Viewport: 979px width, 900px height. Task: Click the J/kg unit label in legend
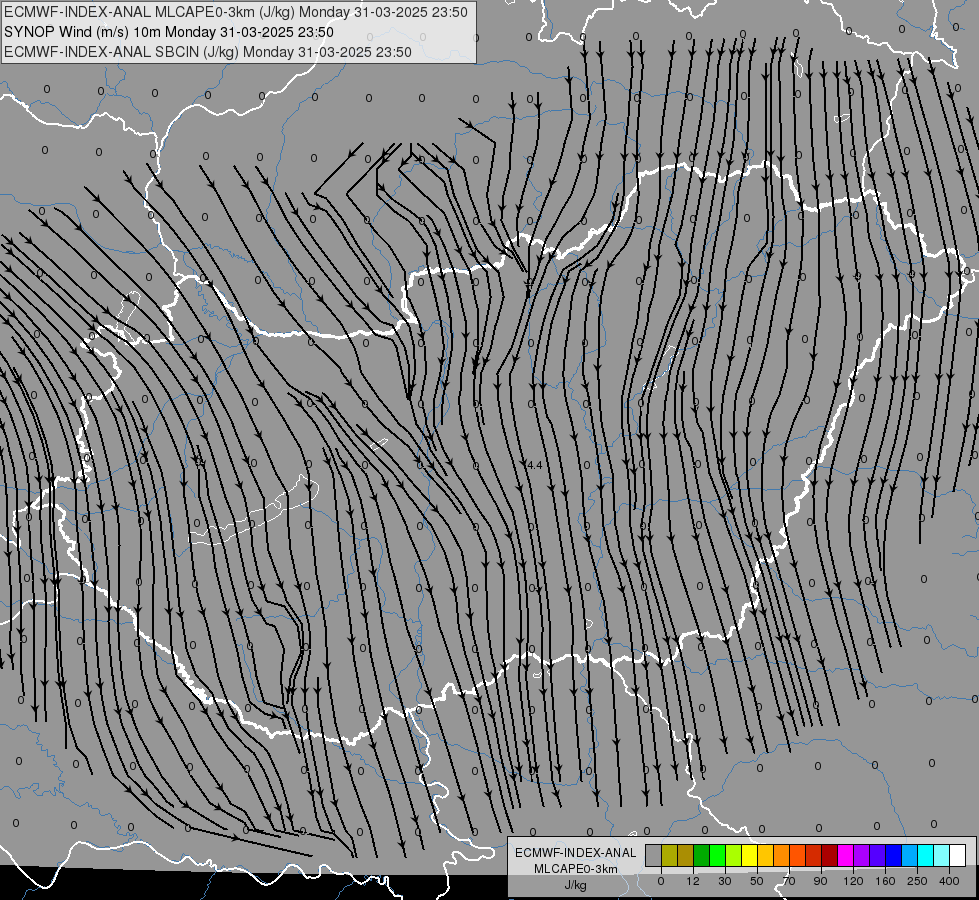[576, 885]
